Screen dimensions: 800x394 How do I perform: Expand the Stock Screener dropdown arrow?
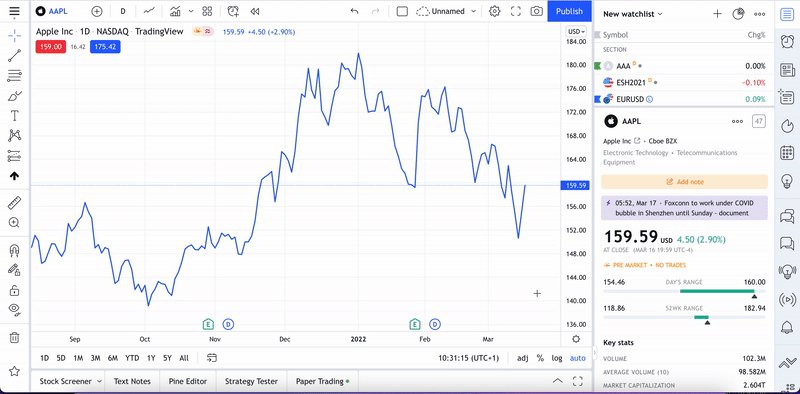coord(99,381)
